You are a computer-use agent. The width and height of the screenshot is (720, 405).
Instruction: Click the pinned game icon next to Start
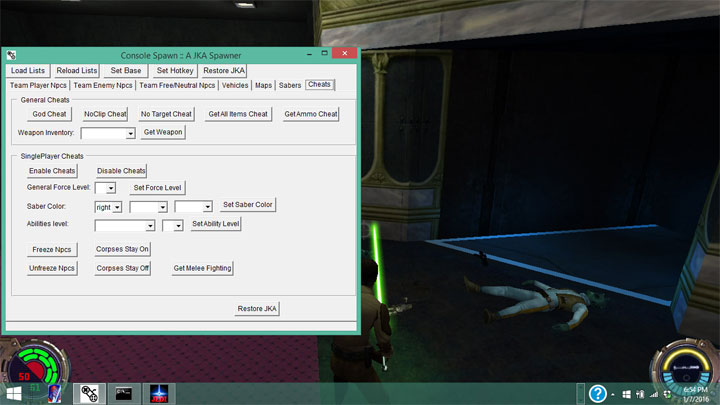pos(53,393)
